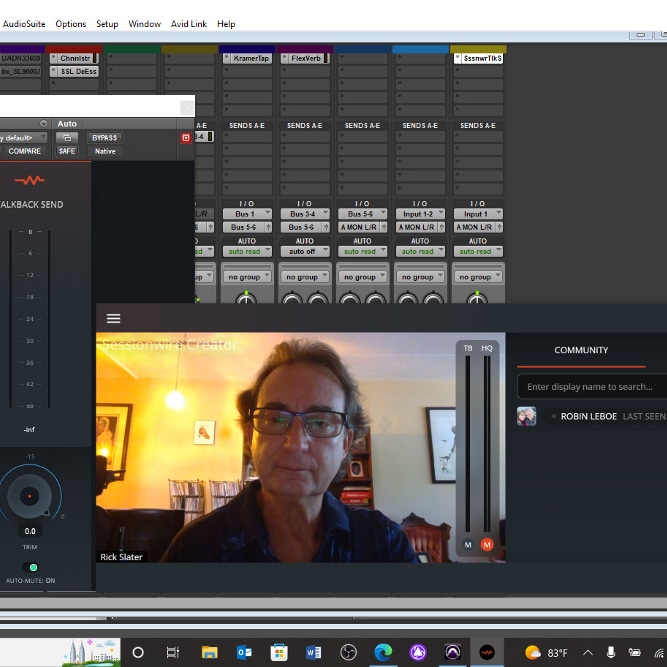
Task: Click the 0.0 trim value field
Action: tap(30, 531)
